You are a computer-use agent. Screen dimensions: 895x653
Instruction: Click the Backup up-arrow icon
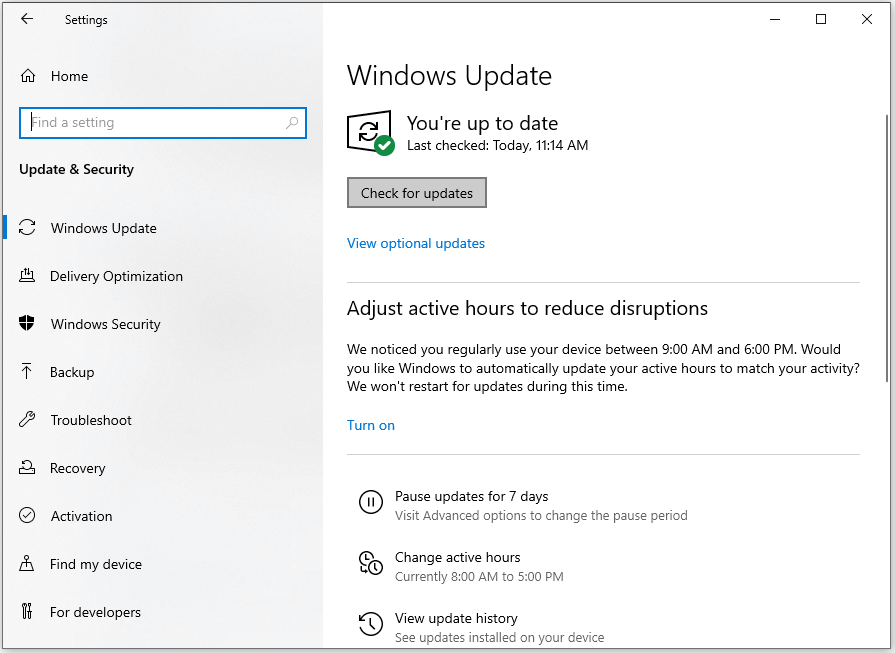point(27,372)
